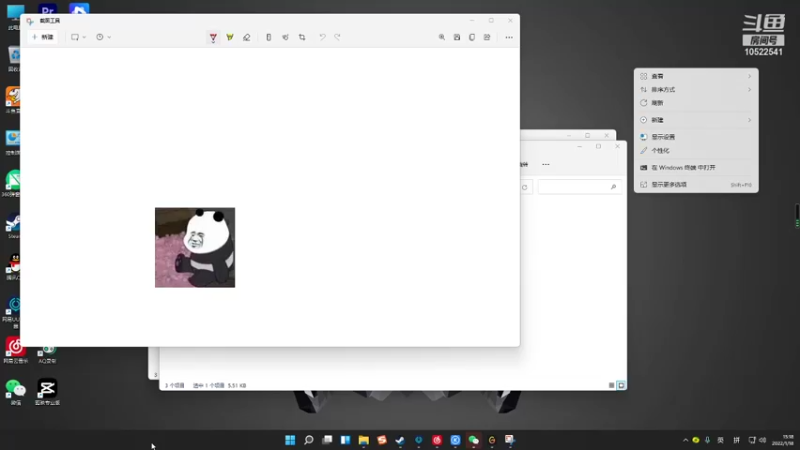This screenshot has width=800, height=450.
Task: Open Snipping Tool's See more menu
Action: pyautogui.click(x=509, y=37)
